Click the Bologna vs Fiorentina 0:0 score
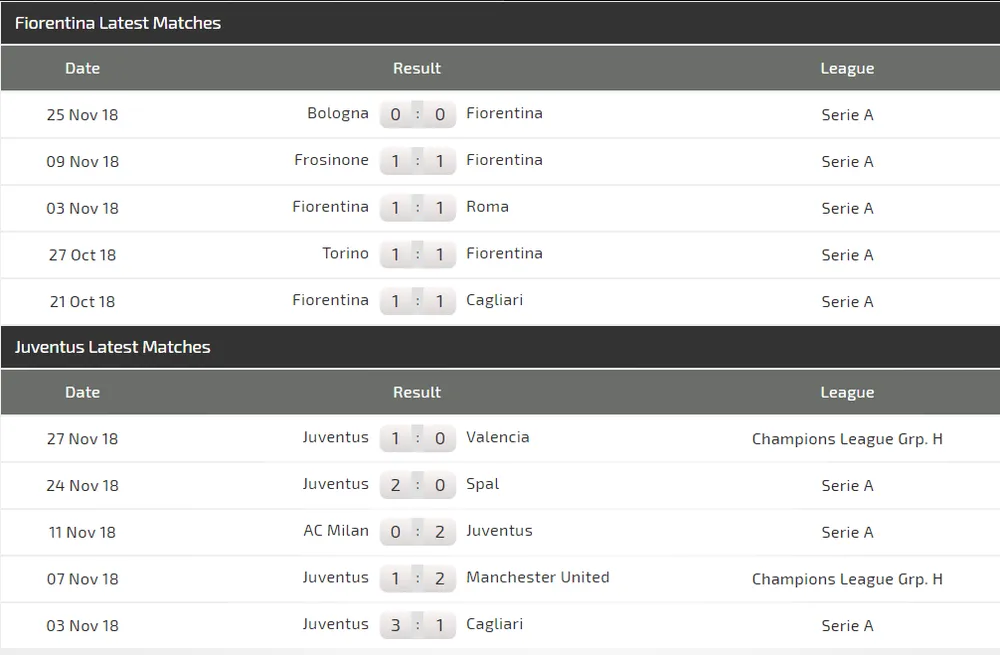Screen dimensions: 1000x655 [418, 114]
